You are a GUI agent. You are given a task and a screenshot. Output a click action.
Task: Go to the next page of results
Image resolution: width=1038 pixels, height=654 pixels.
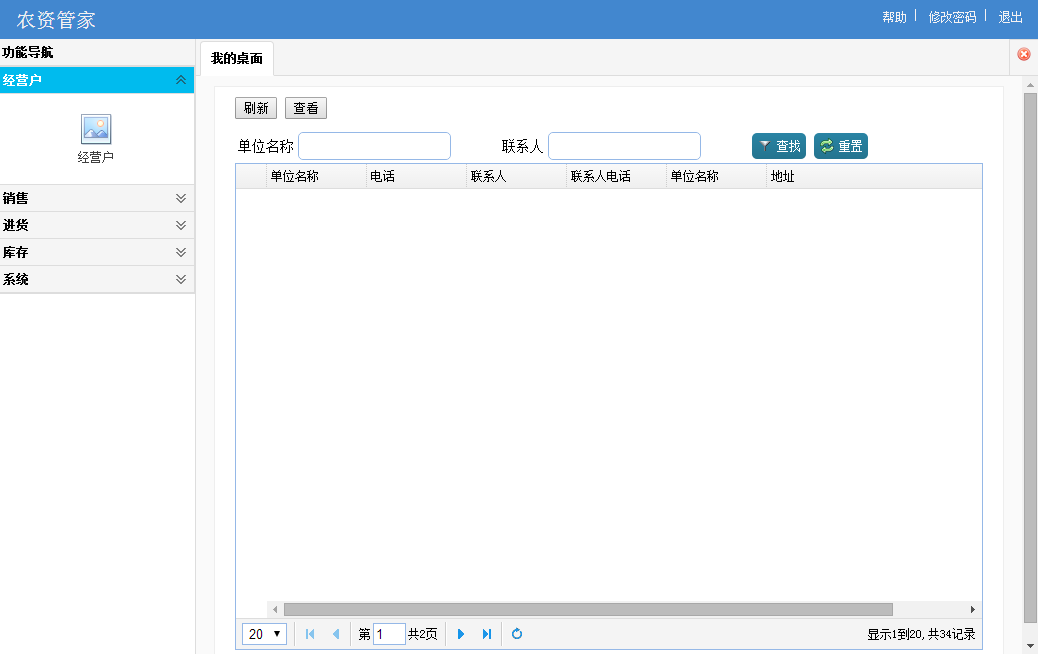point(461,634)
